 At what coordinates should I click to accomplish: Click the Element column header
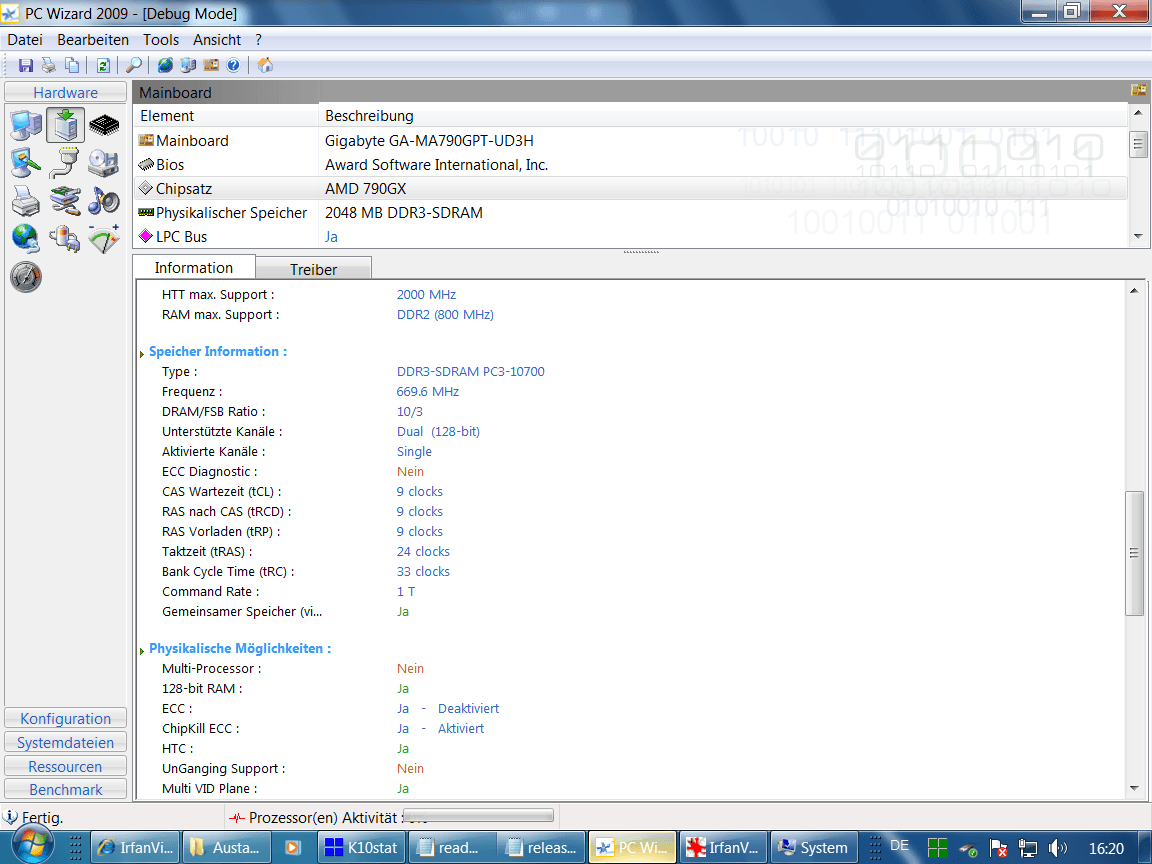pos(226,115)
